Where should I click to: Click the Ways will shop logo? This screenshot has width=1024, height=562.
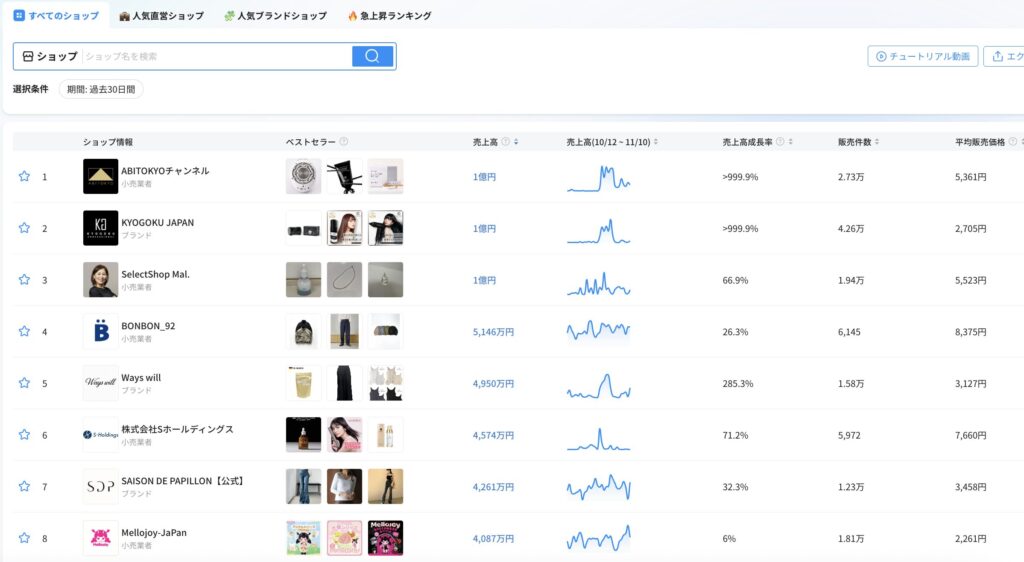[x=100, y=383]
